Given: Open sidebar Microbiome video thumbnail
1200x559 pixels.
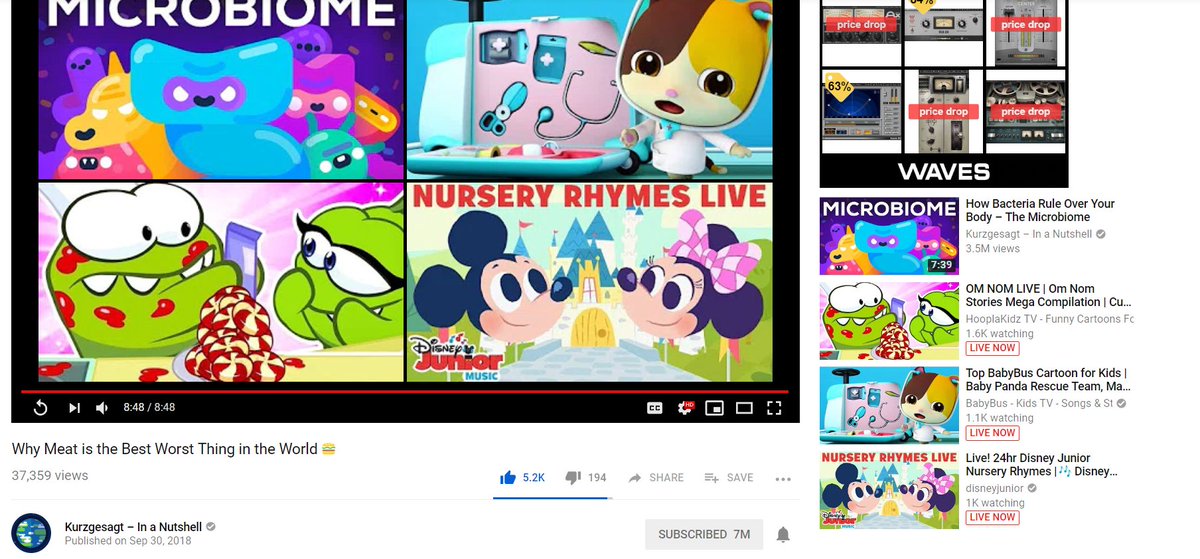Looking at the screenshot, I should 889,236.
